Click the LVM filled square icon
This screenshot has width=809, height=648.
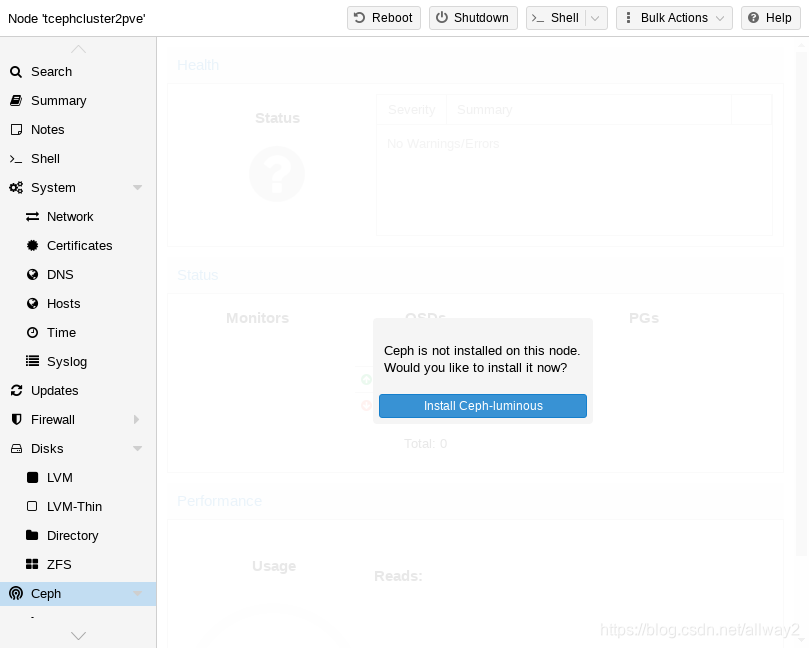pyautogui.click(x=33, y=477)
